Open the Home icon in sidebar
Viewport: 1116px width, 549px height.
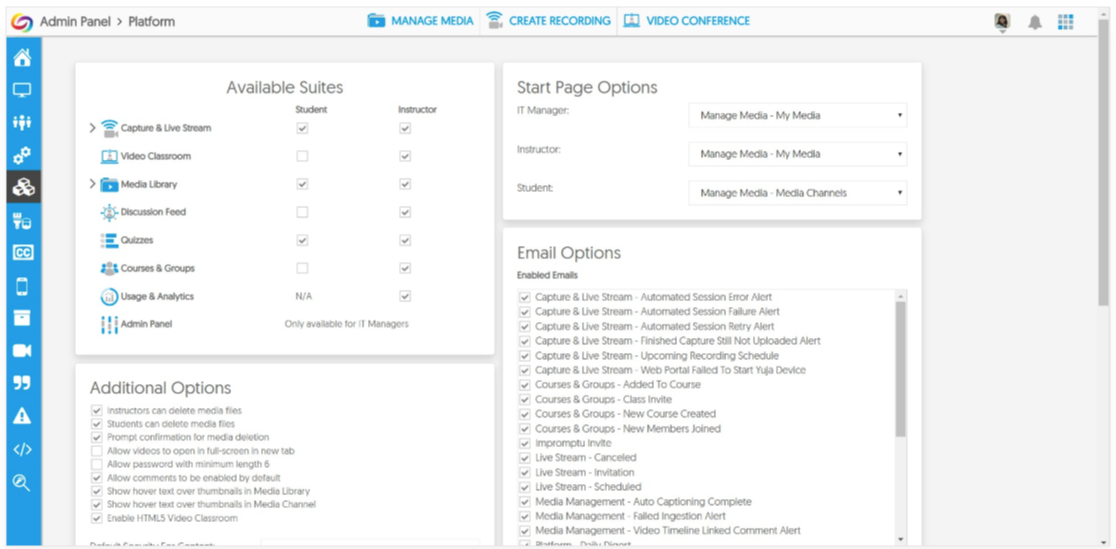[x=22, y=58]
